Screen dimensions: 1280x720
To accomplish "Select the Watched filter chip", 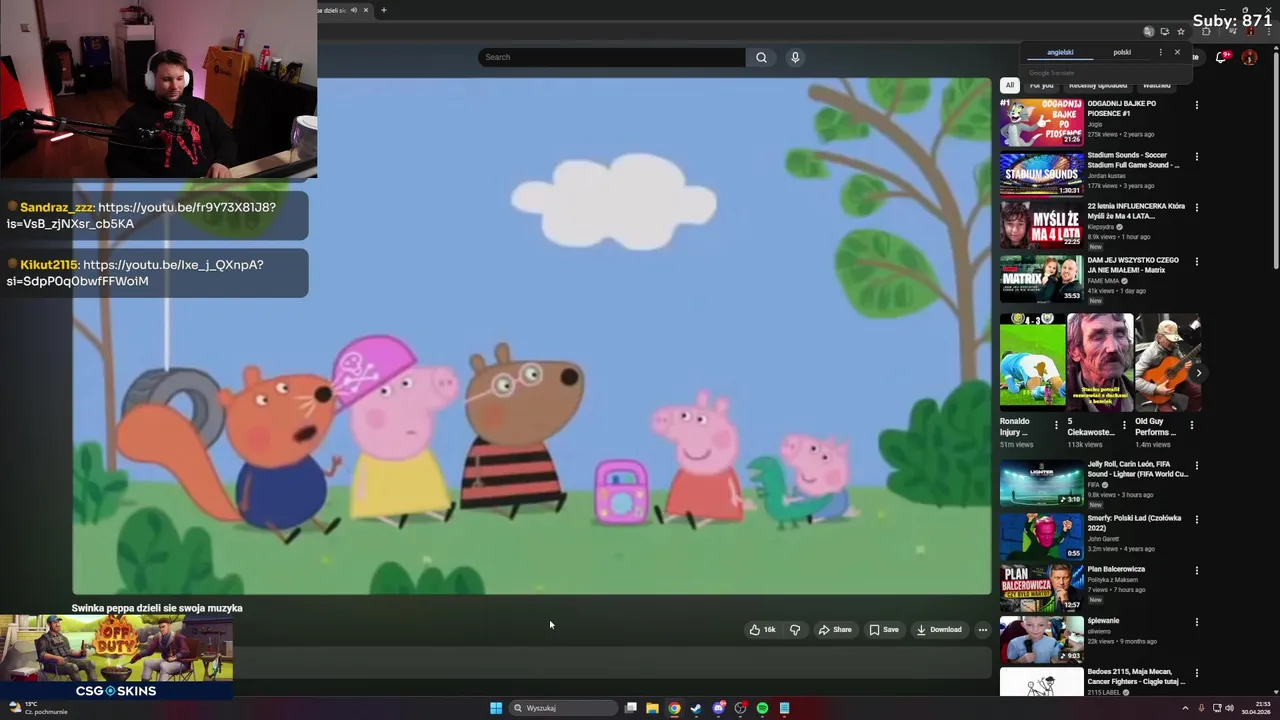I will (1156, 85).
